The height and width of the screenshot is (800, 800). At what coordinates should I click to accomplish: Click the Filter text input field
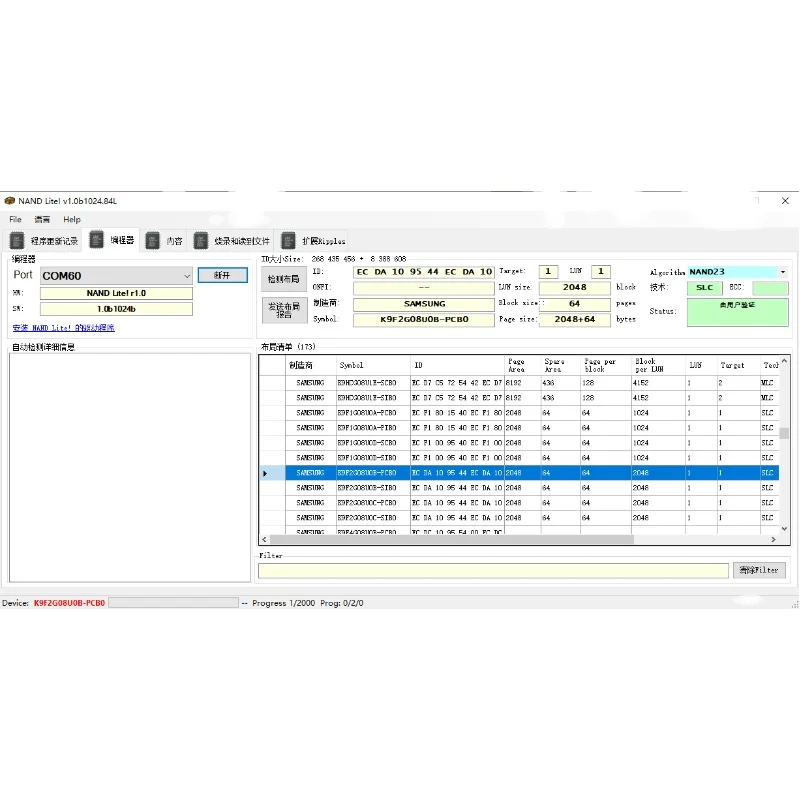click(493, 570)
